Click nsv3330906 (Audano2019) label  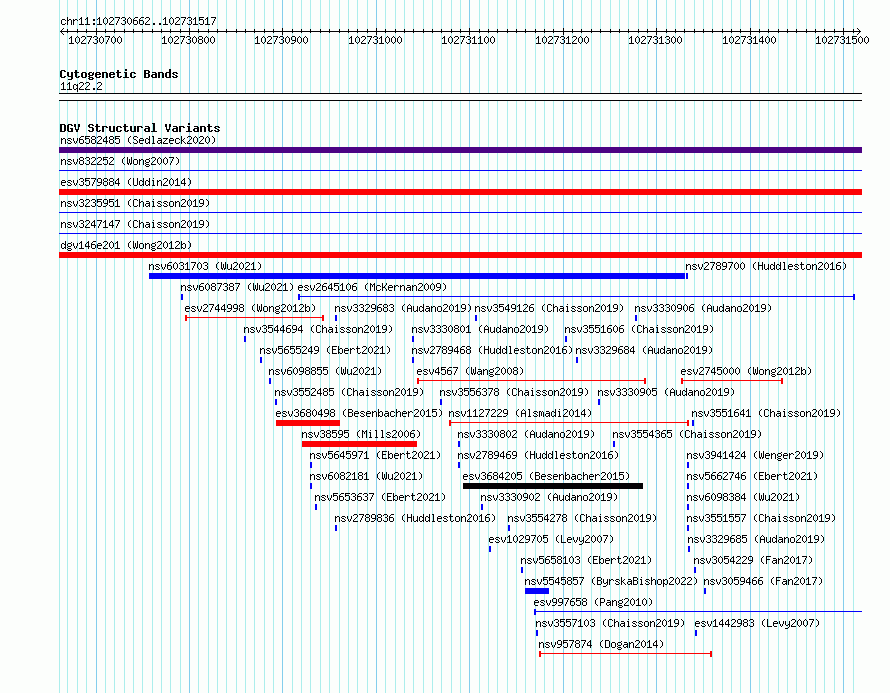(703, 308)
